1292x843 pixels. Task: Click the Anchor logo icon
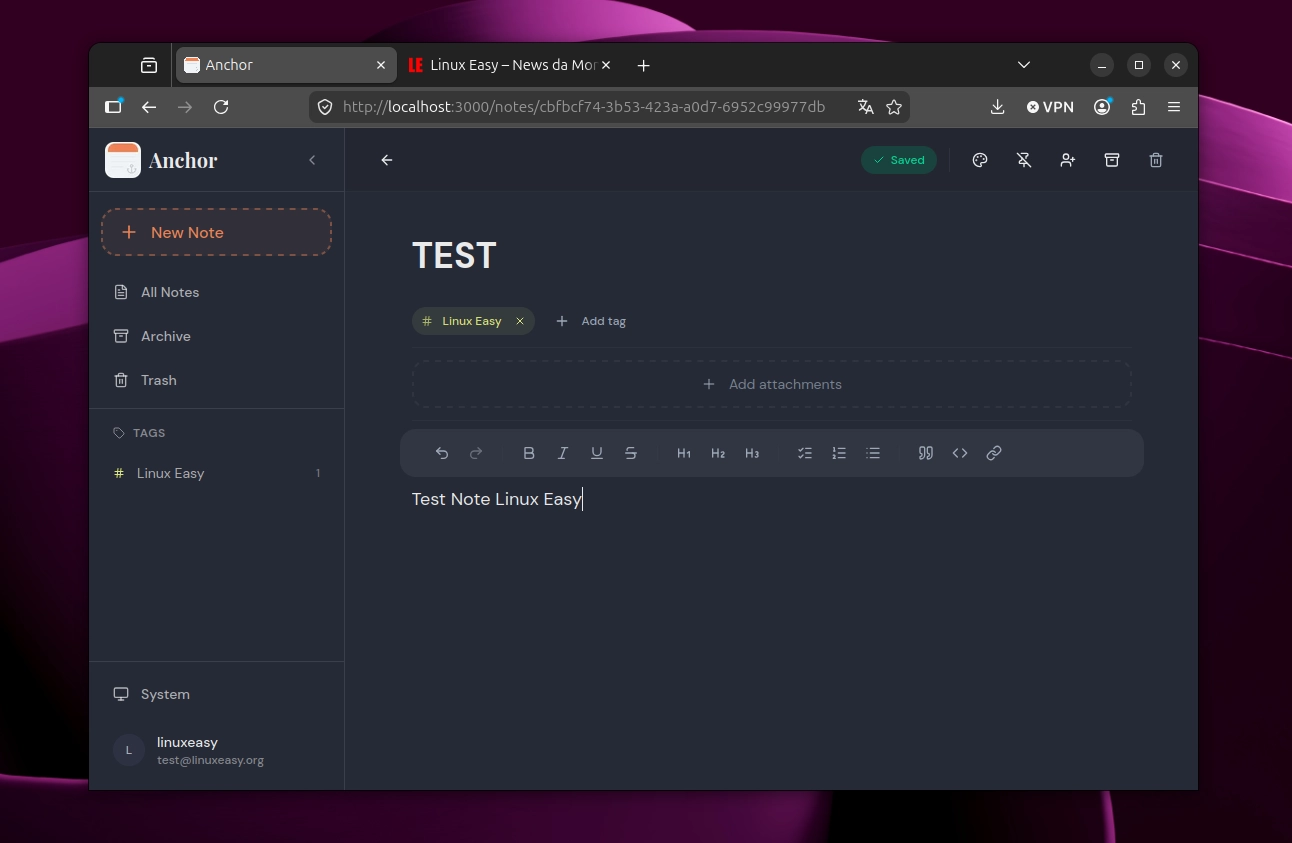tap(123, 160)
